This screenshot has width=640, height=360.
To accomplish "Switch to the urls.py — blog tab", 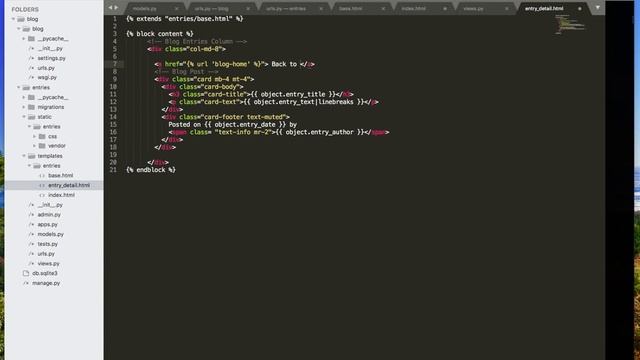I will [x=211, y=9].
